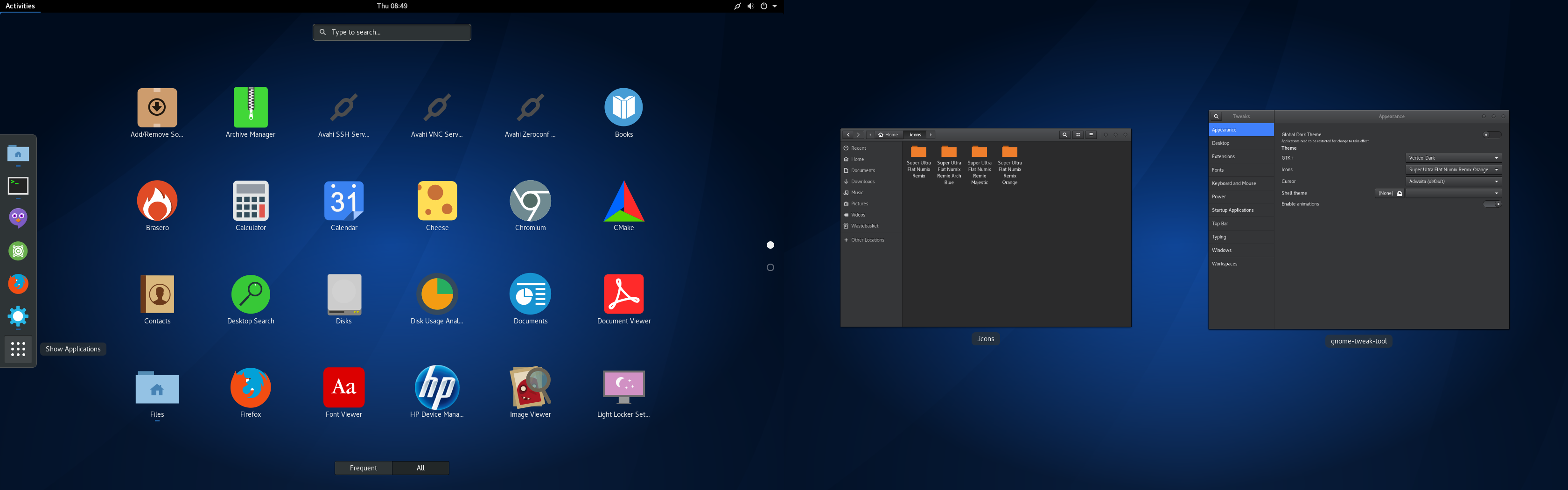1568x490 pixels.
Task: Open Avahi VNC Server Browser
Action: click(x=436, y=113)
